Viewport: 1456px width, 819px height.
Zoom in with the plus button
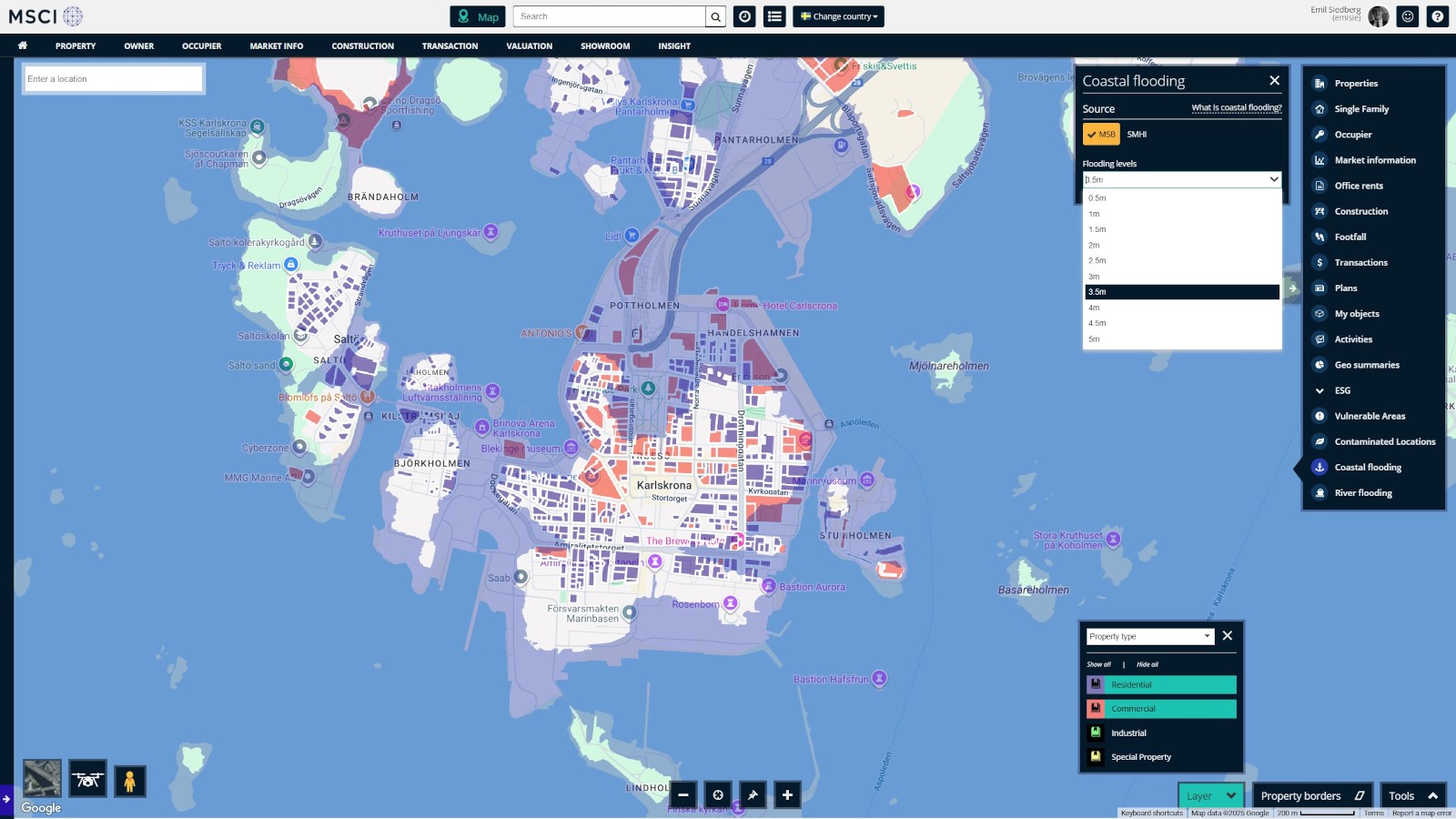pos(787,794)
